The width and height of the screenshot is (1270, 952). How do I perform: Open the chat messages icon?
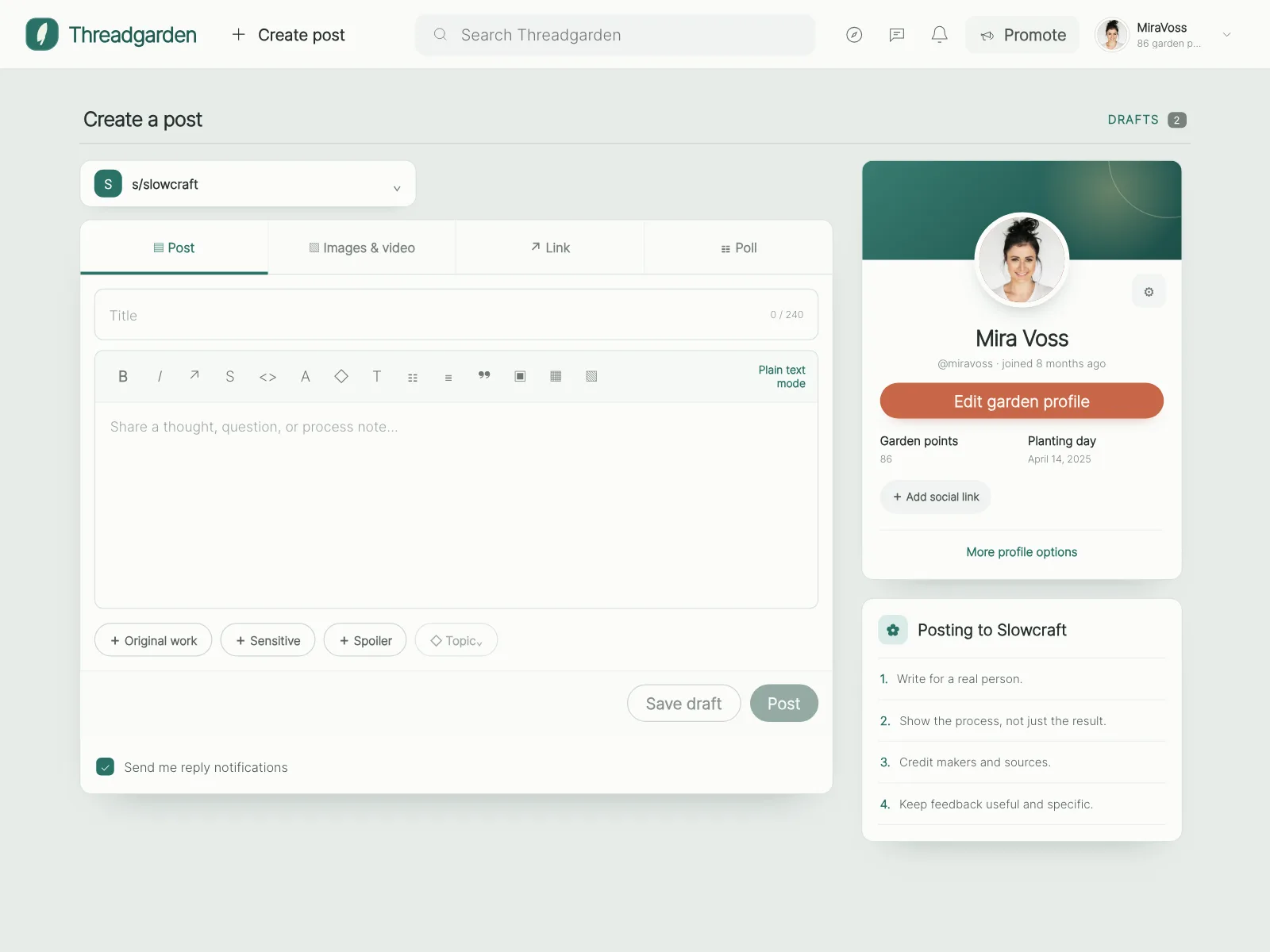(897, 34)
